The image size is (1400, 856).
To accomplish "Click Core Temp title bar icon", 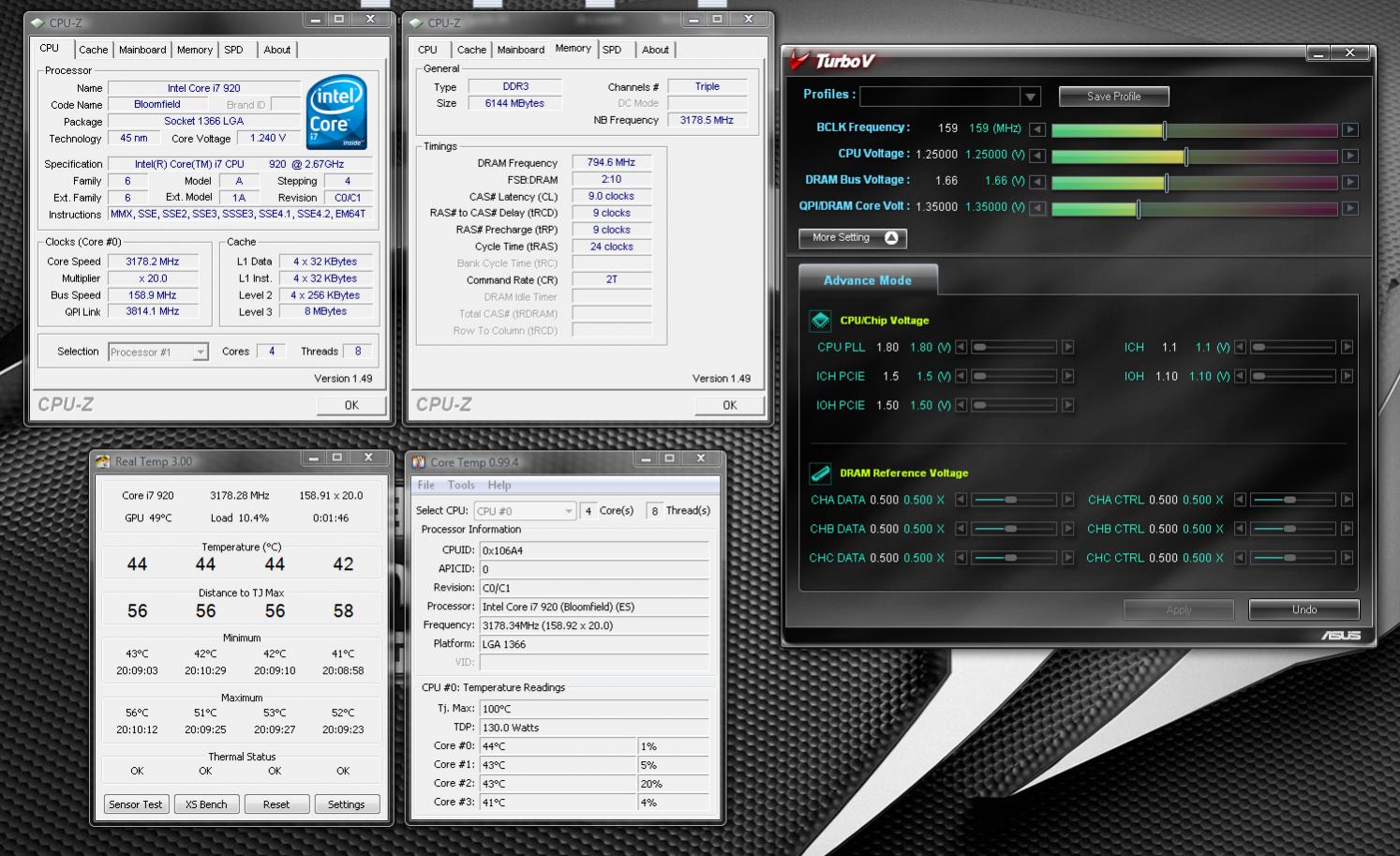I will pos(419,462).
